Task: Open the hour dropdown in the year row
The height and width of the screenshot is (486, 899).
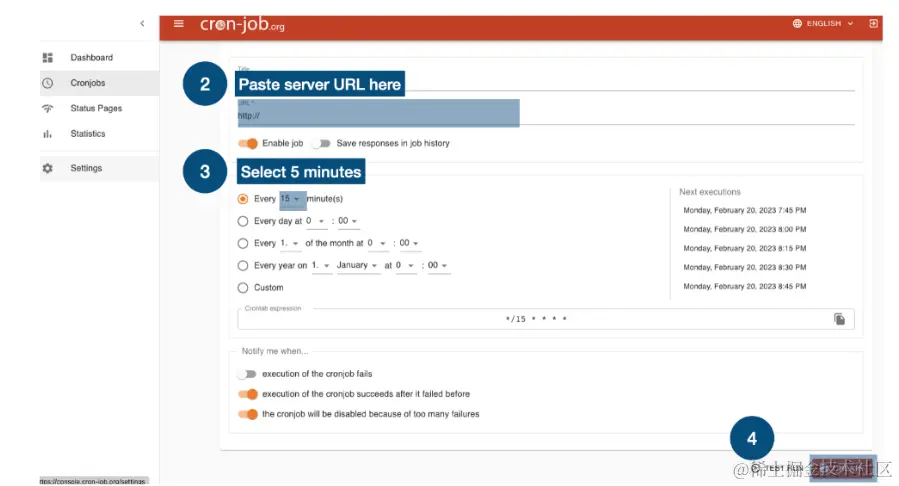Action: pos(405,266)
